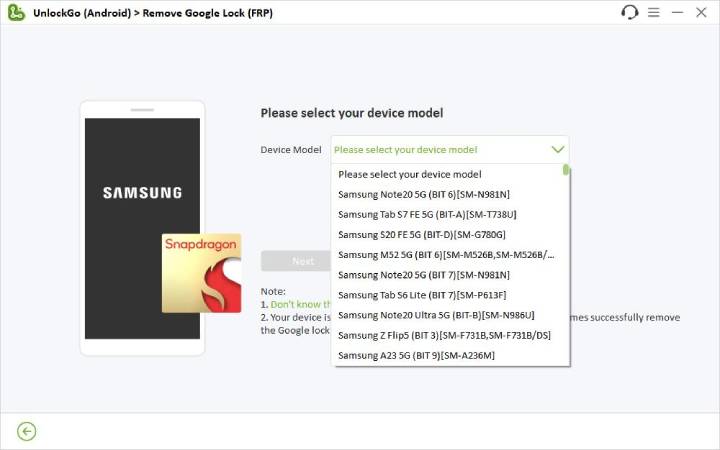Viewport: 720px width, 450px height.
Task: Click the grayed-out Next button
Action: (296, 261)
